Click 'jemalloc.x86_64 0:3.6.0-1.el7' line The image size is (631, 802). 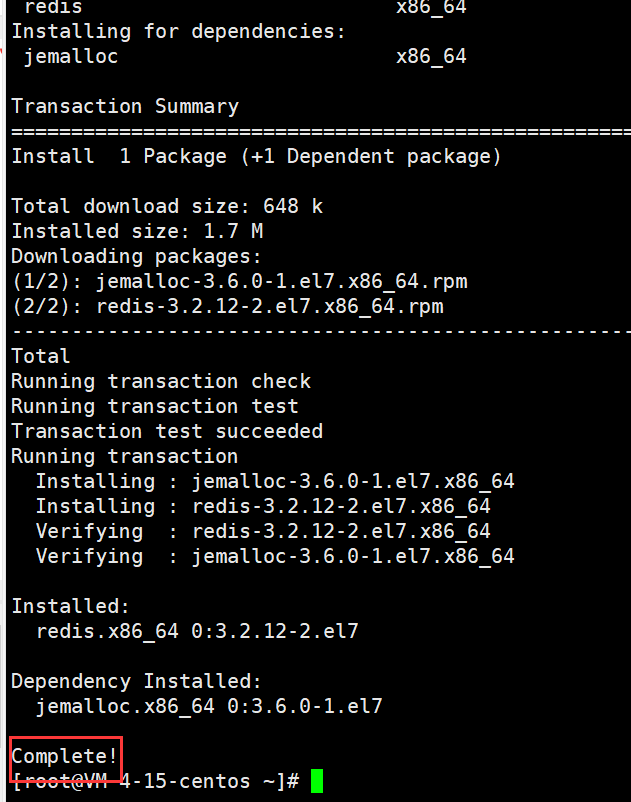point(209,707)
